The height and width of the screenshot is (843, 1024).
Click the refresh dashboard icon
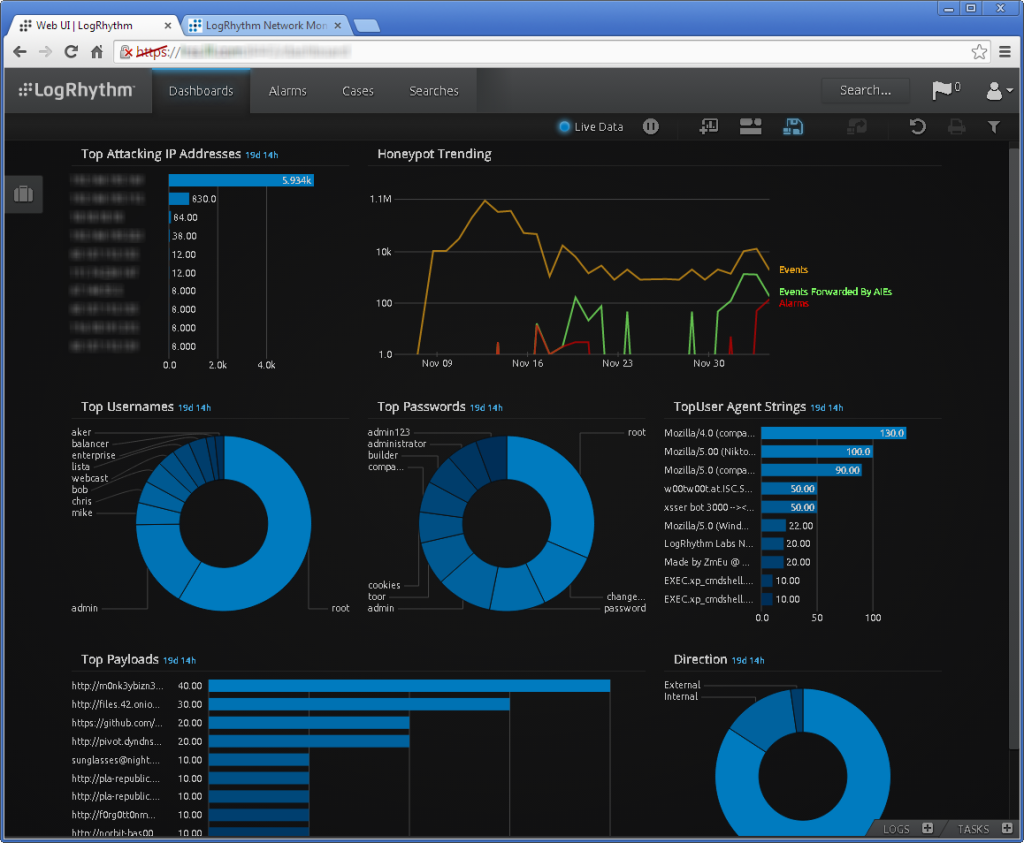(917, 126)
